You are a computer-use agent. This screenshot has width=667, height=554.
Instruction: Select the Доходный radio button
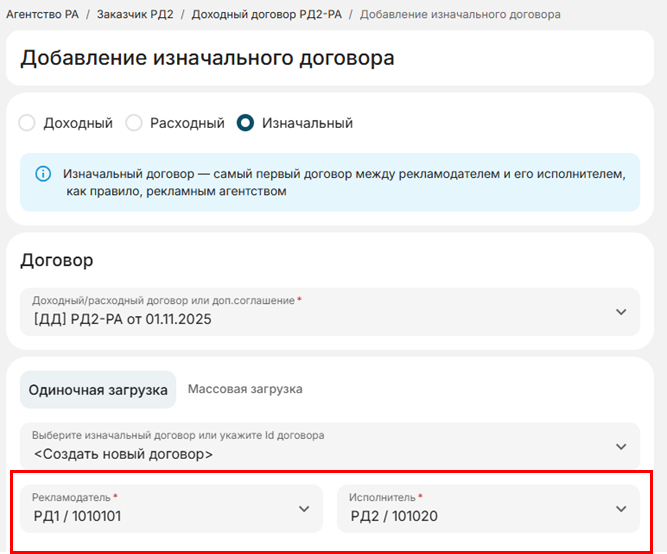pos(28,123)
